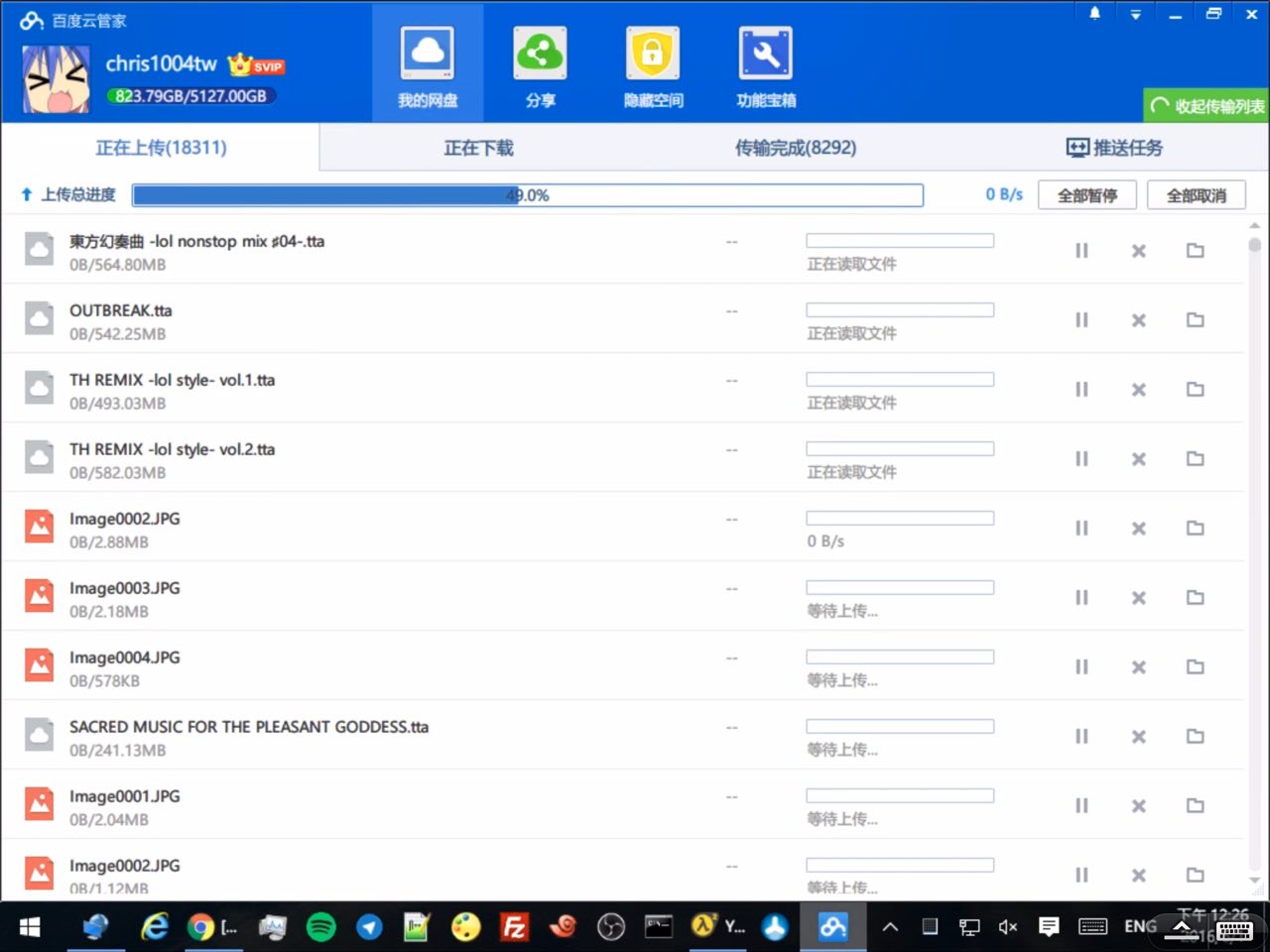Open the 隐藏空间 hidden space lock icon
This screenshot has width=1270, height=952.
click(653, 55)
